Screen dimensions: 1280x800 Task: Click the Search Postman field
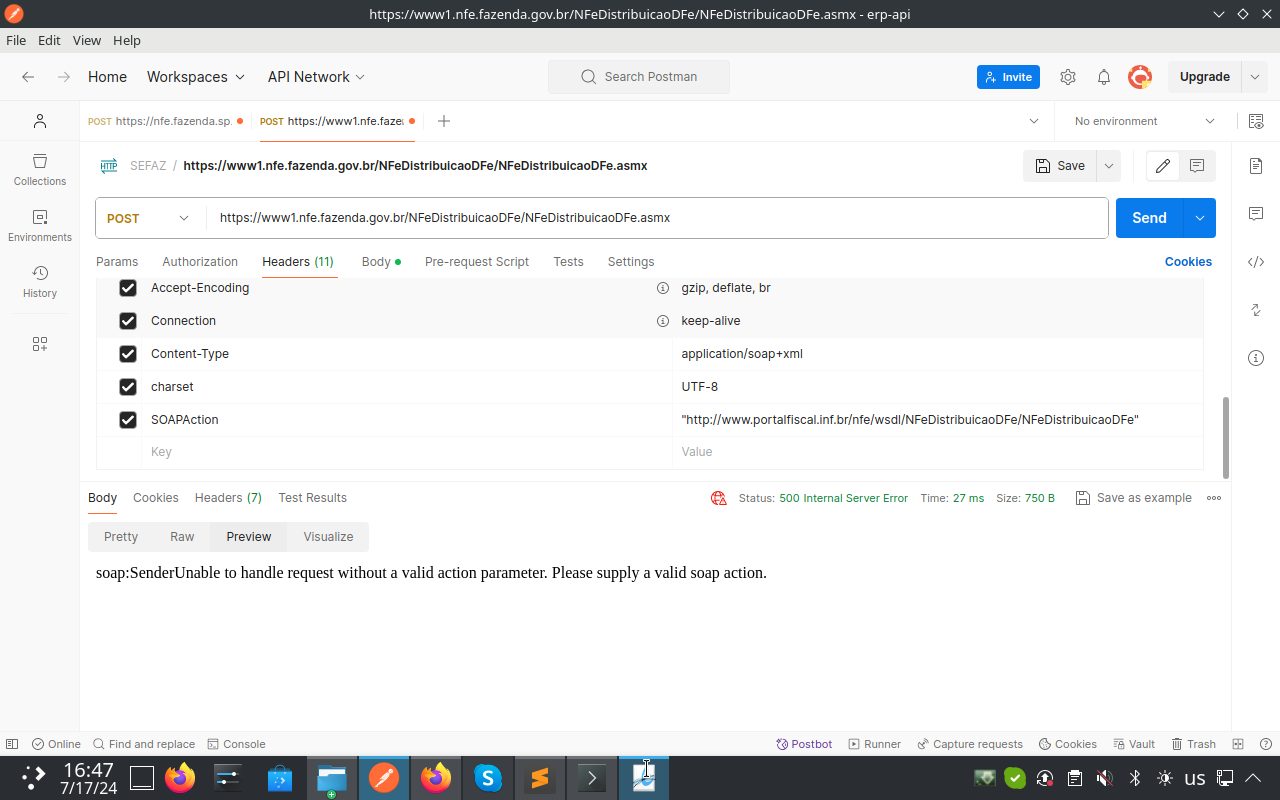click(639, 77)
